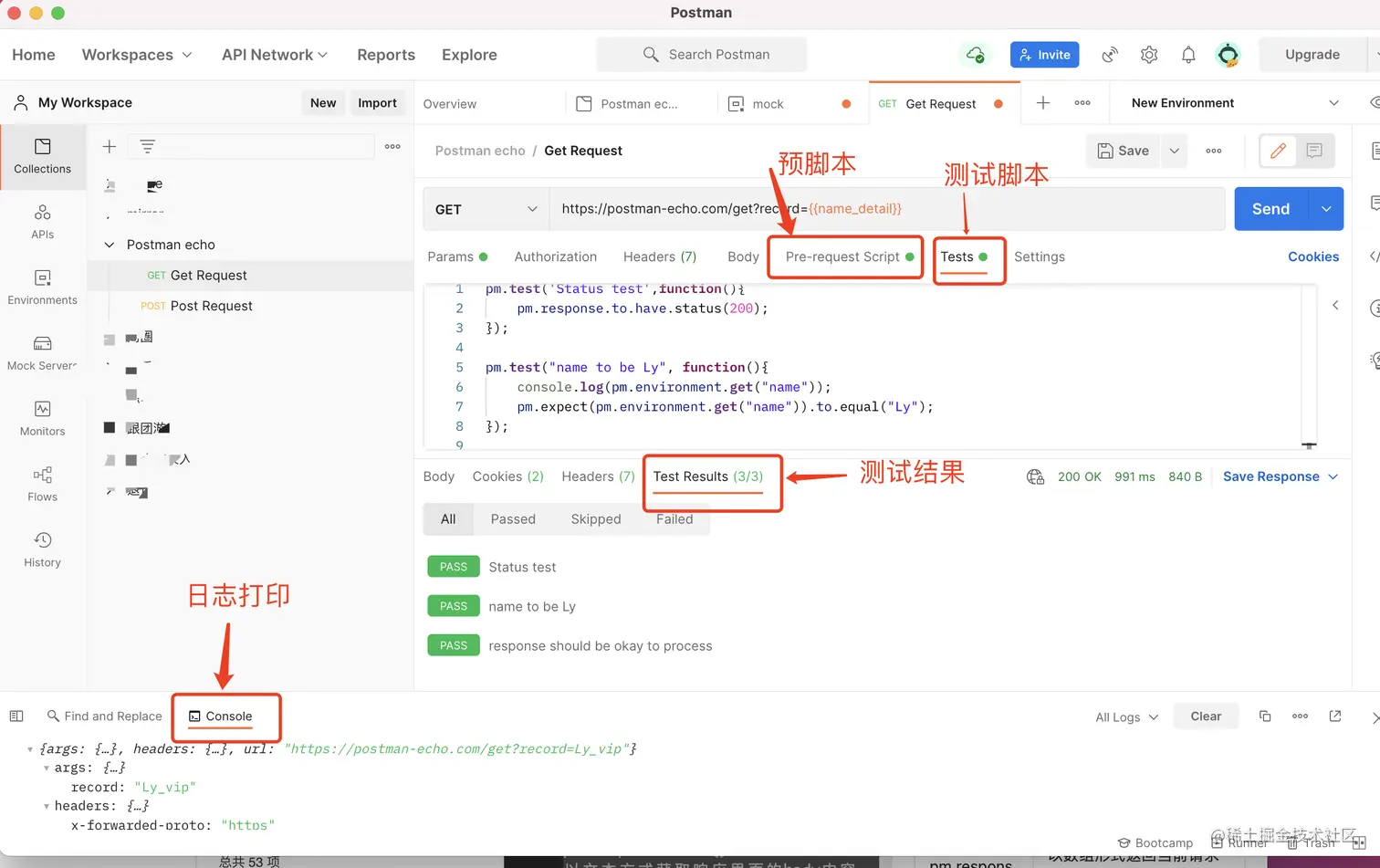
Task: Click the Upgrade button
Action: 1312,55
